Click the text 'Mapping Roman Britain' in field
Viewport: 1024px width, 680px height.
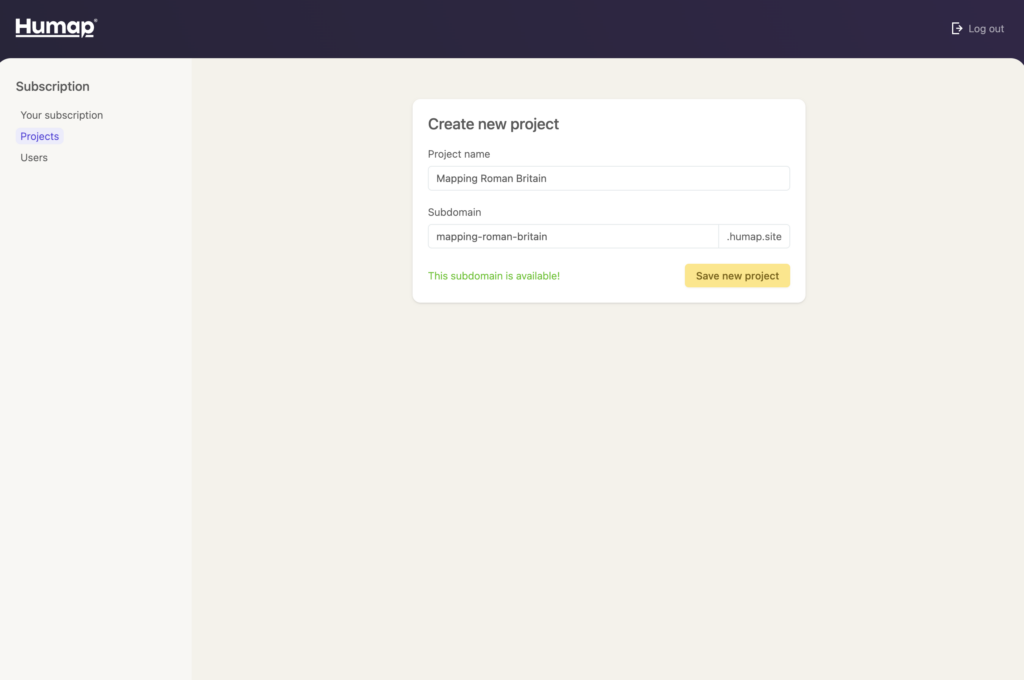492,178
